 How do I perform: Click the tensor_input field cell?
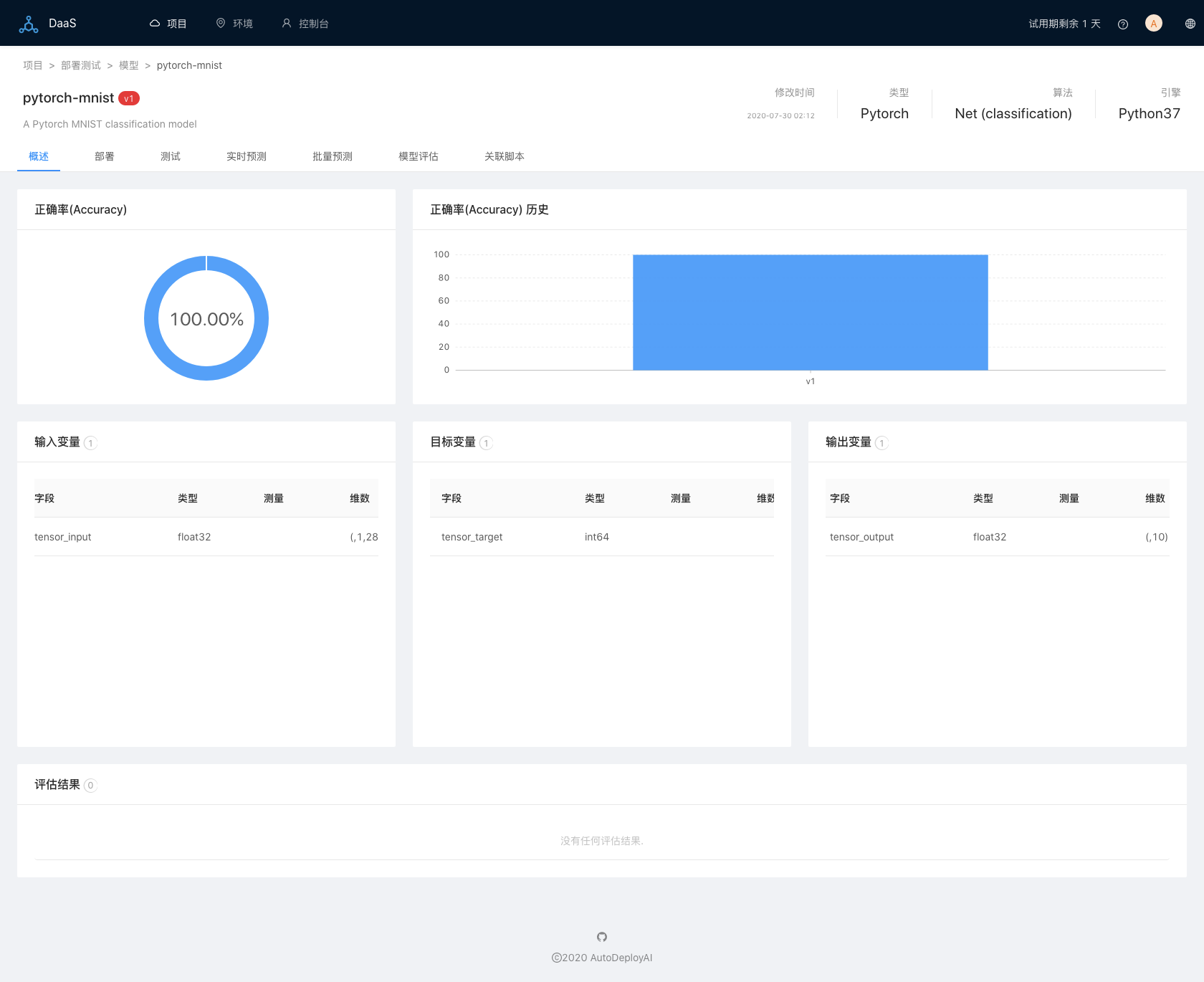point(63,537)
